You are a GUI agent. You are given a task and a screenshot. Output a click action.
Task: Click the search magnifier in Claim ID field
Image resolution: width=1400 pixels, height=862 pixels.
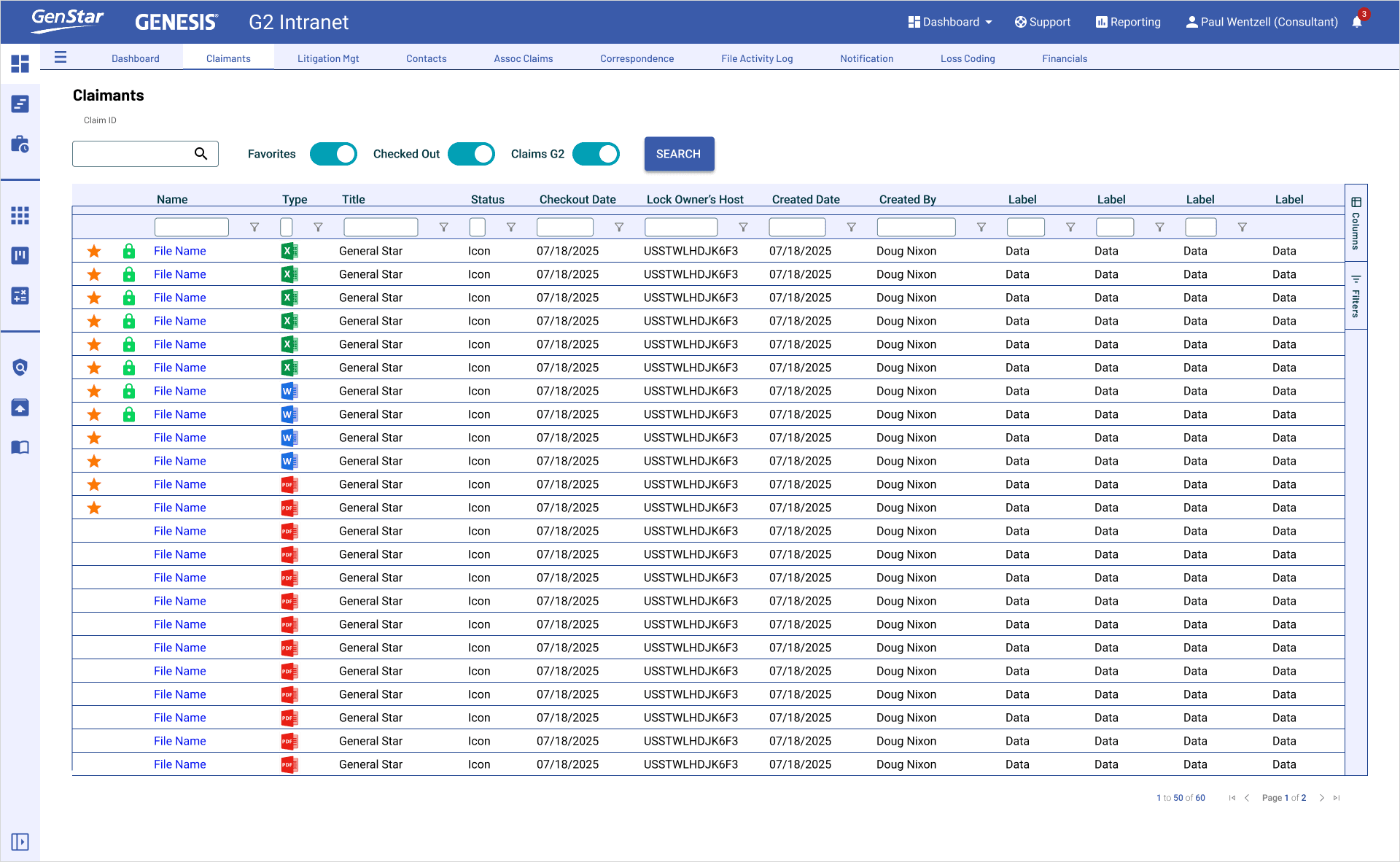click(x=201, y=154)
